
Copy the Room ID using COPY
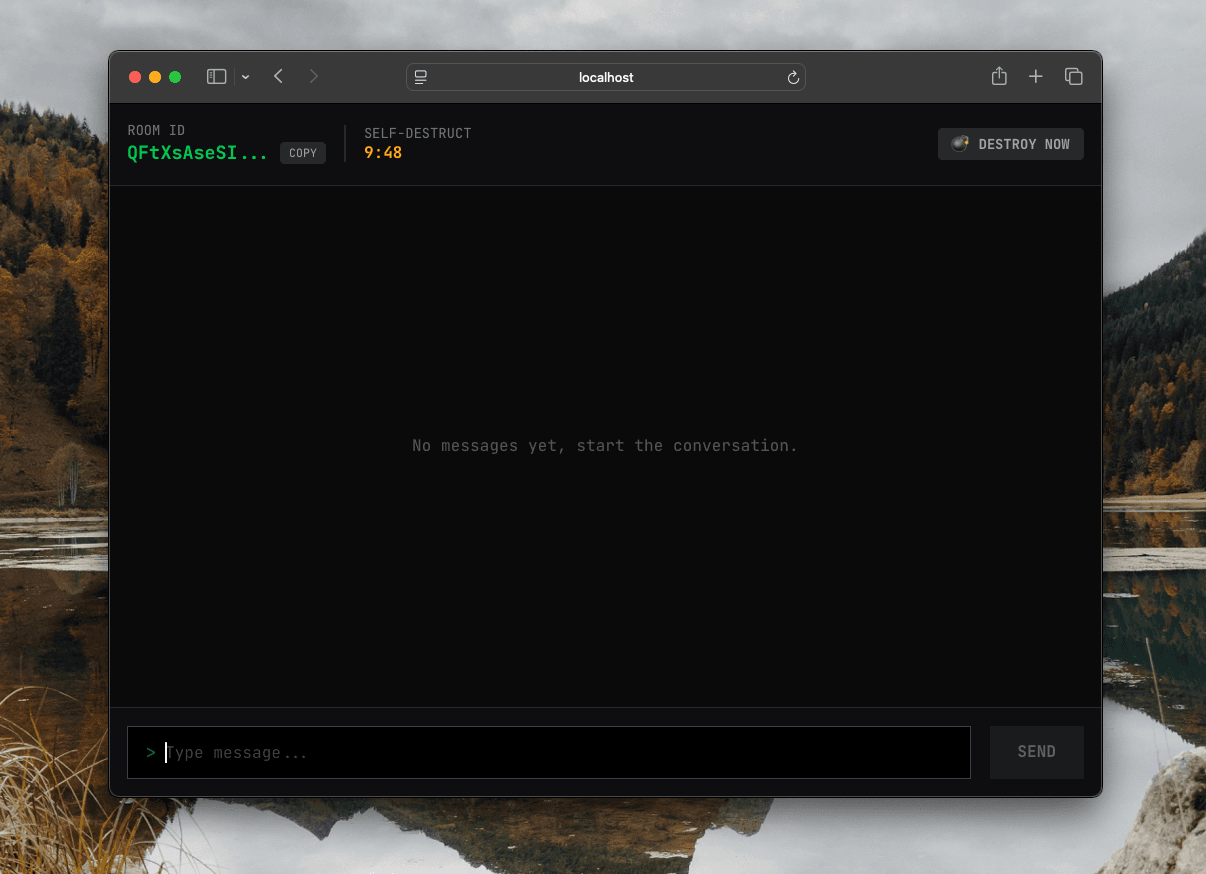[302, 152]
